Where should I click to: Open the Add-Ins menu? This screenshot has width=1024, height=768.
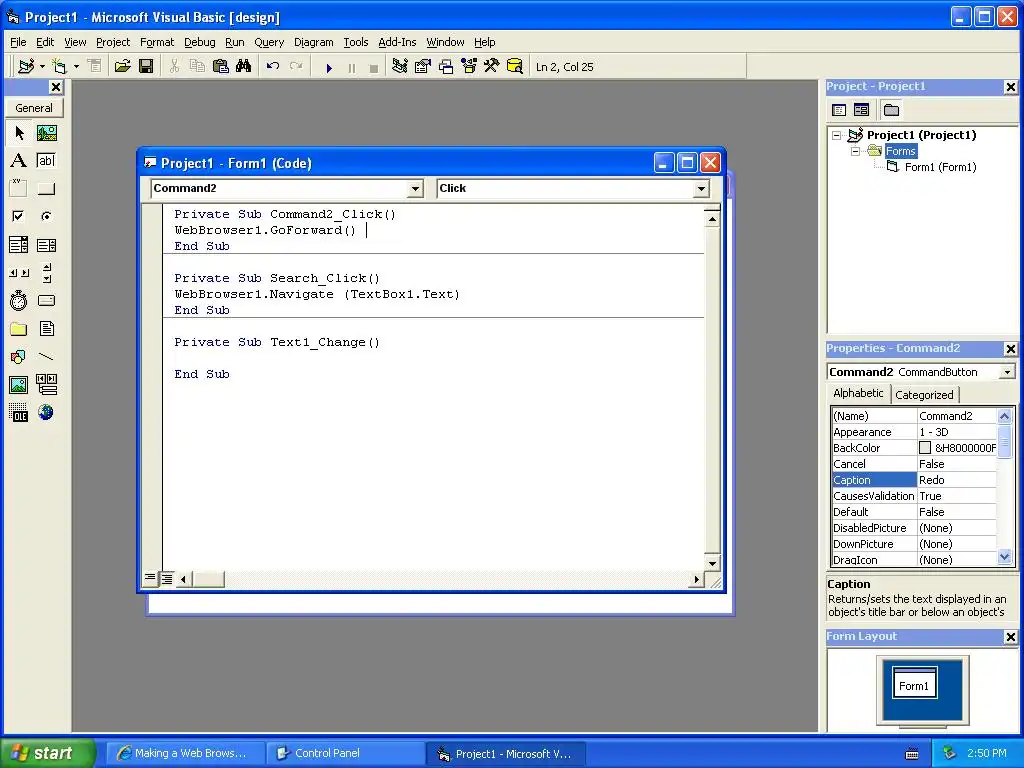(x=397, y=42)
